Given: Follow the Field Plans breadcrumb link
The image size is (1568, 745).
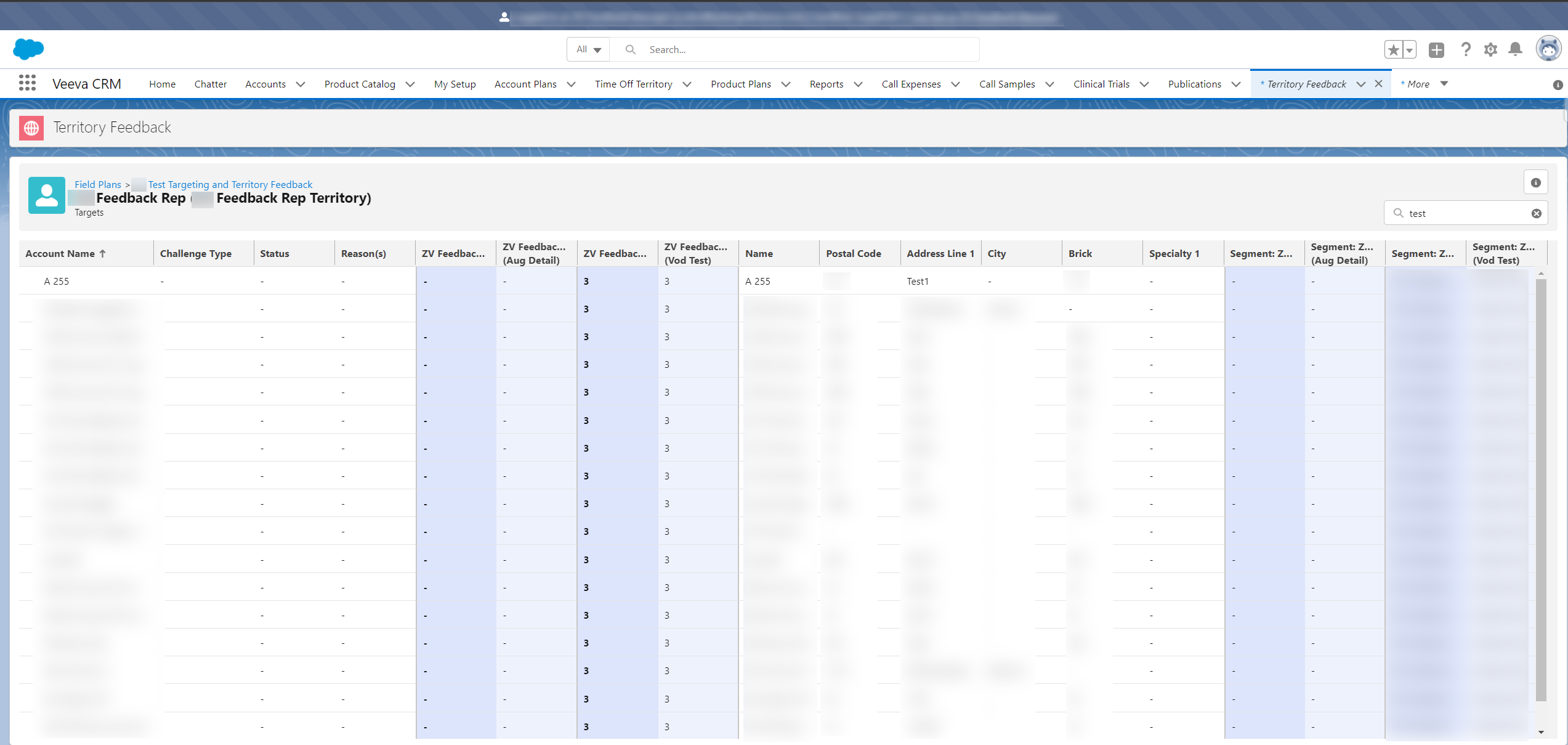Looking at the screenshot, I should point(98,184).
